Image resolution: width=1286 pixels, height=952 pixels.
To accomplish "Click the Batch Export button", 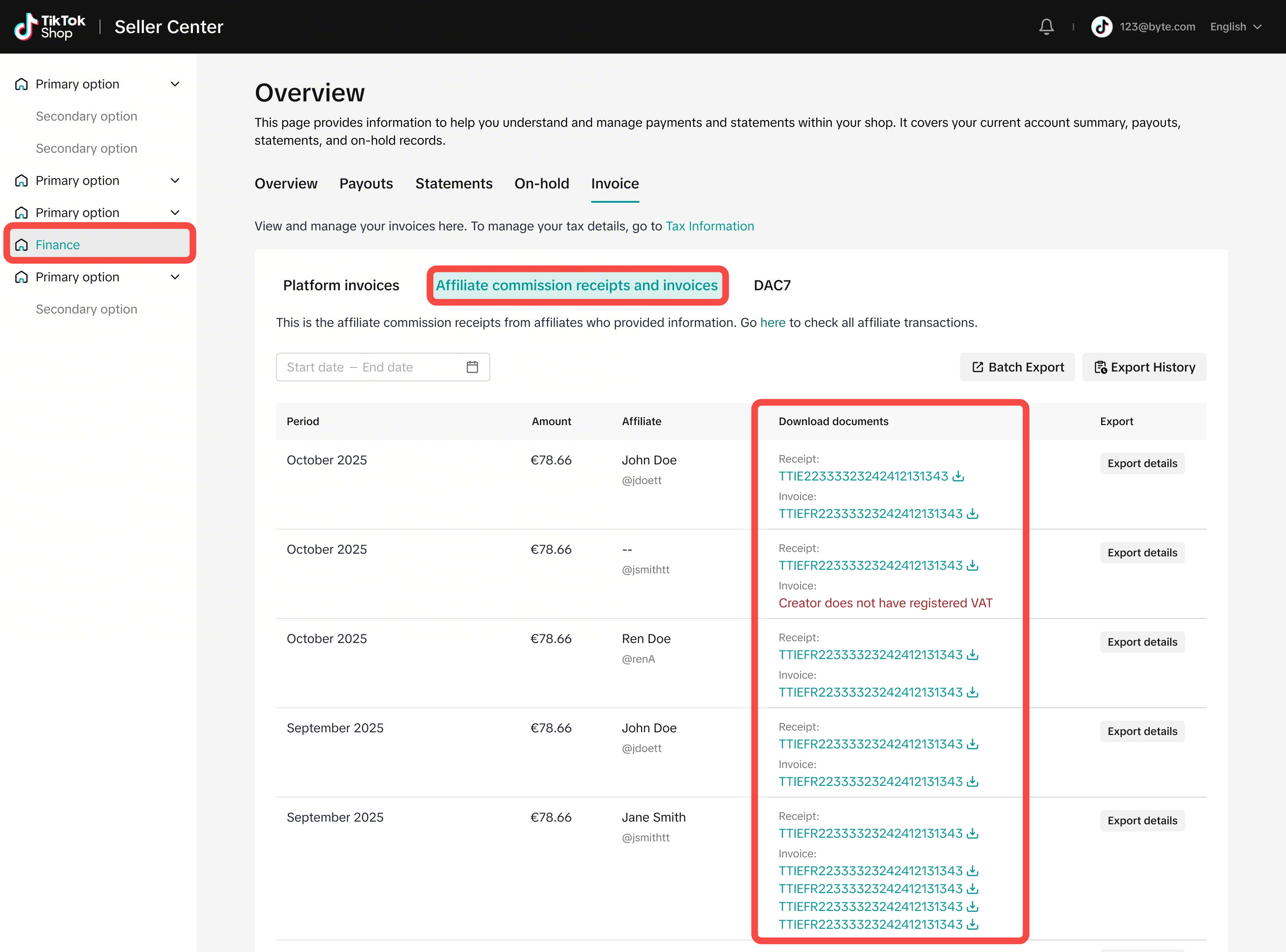I will (1018, 367).
